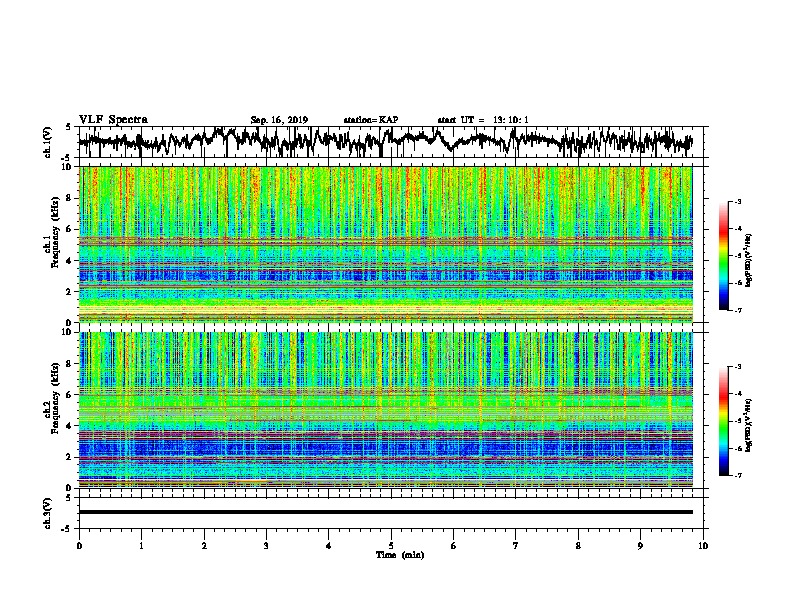
Task: Click the log(PSD) label beside ch.2 color bar
Action: [749, 426]
